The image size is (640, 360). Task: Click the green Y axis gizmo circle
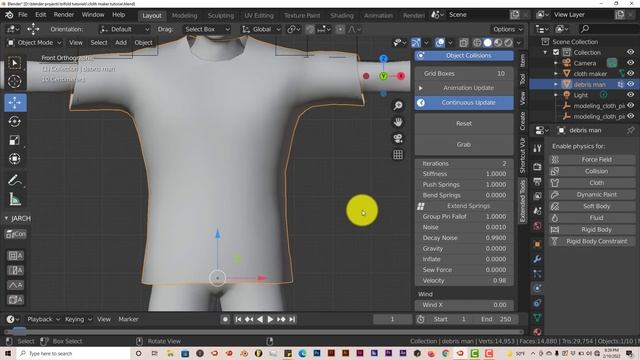point(383,76)
